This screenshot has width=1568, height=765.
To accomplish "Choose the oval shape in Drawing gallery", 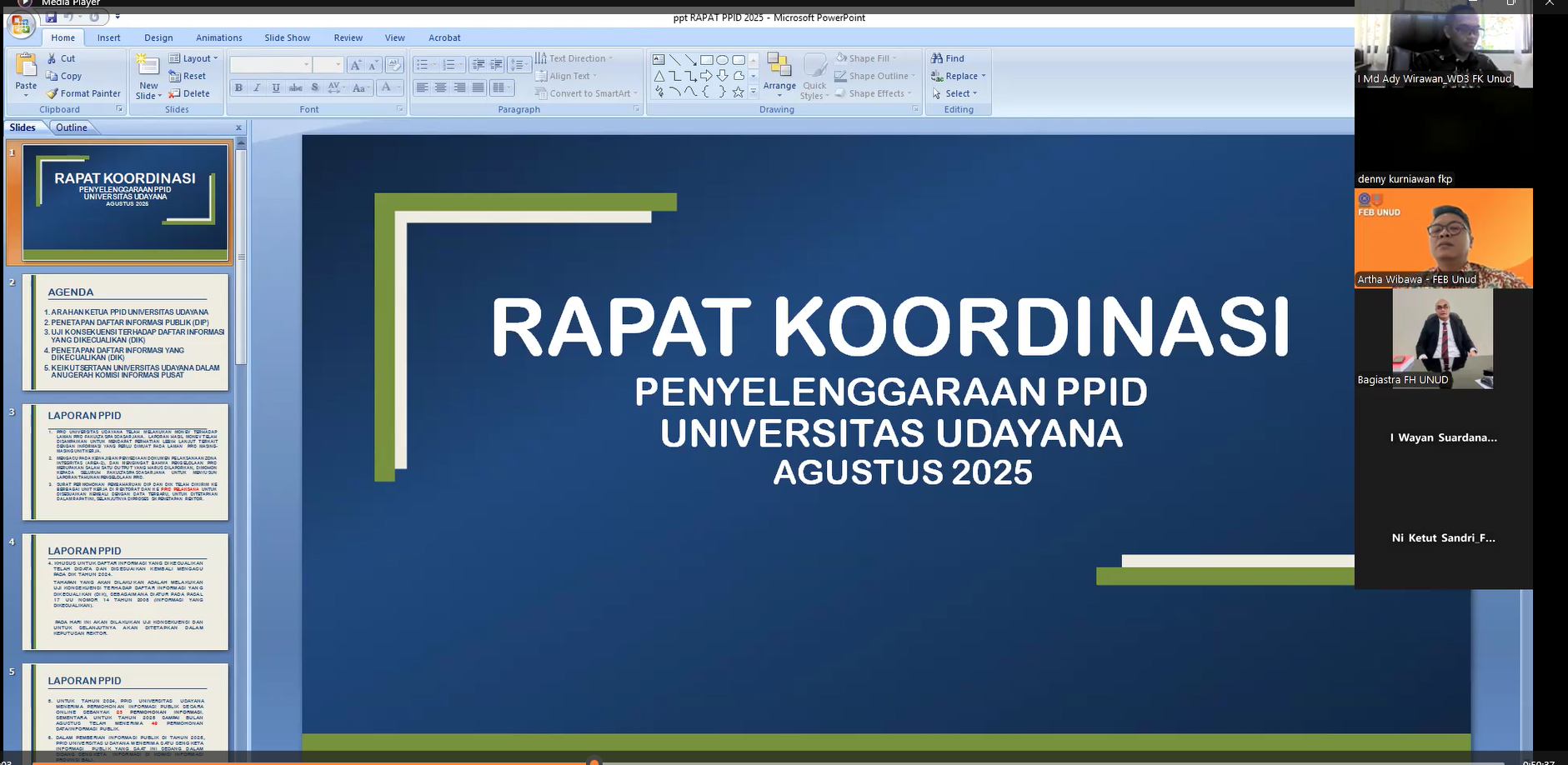I will point(723,60).
